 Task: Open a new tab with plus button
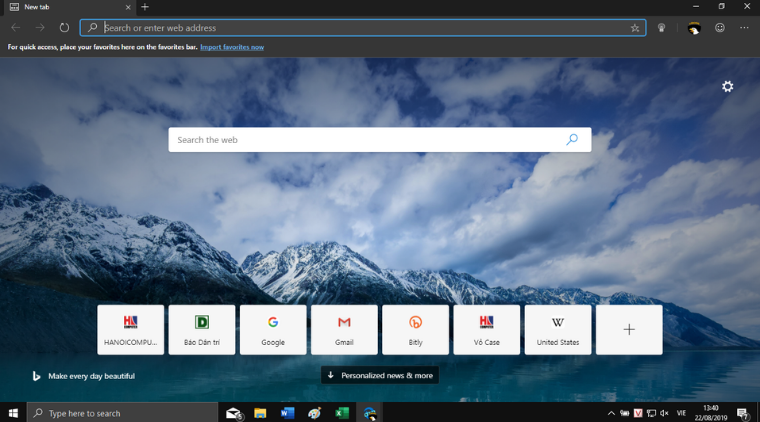pyautogui.click(x=145, y=7)
